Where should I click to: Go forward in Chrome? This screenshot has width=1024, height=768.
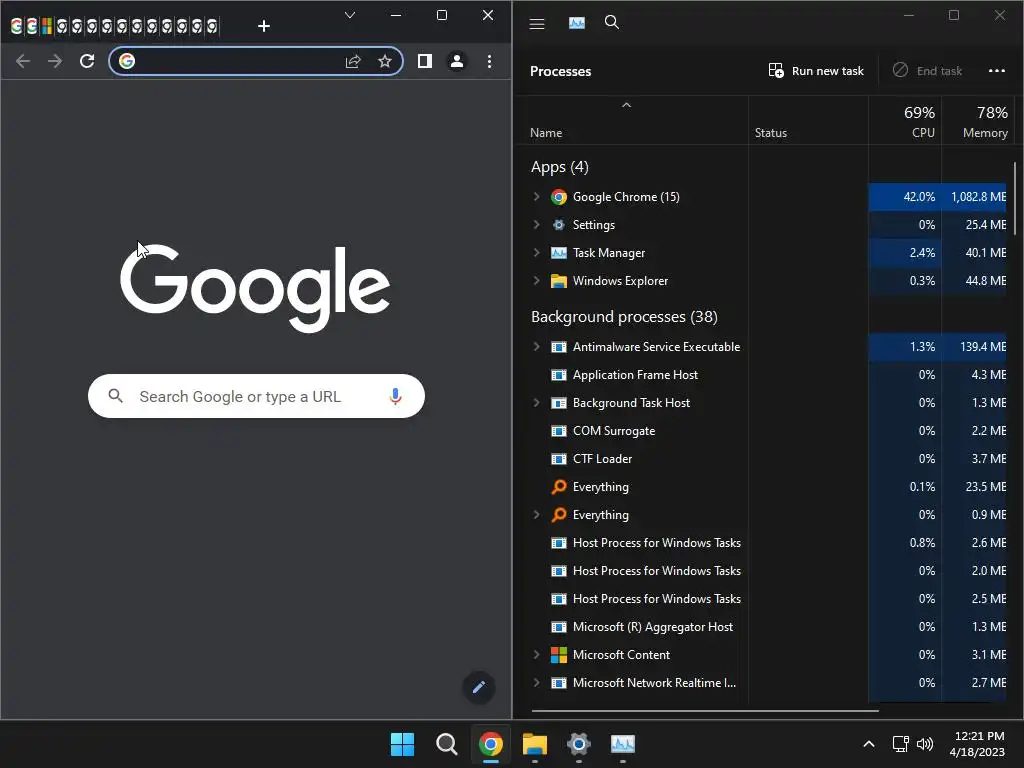point(55,61)
